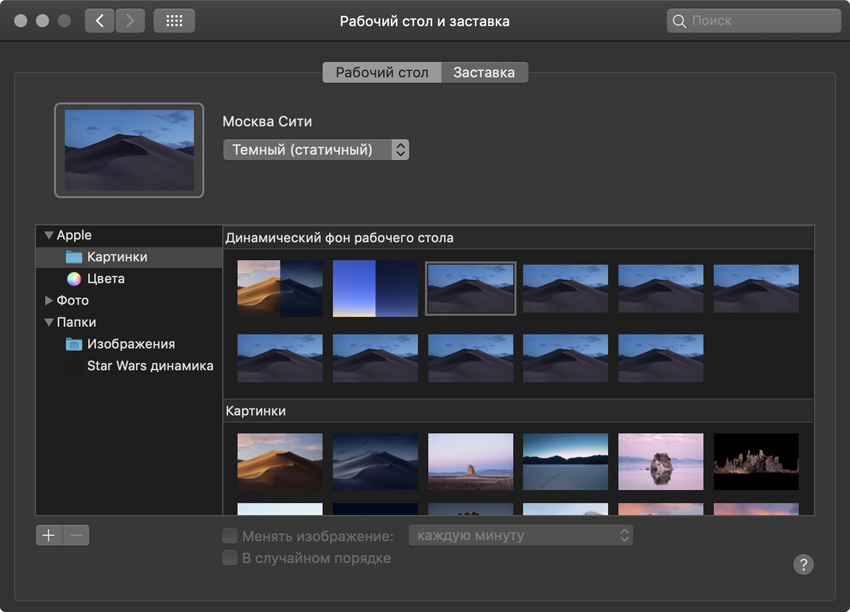Enable the Менять изображение checkbox

pyautogui.click(x=230, y=536)
